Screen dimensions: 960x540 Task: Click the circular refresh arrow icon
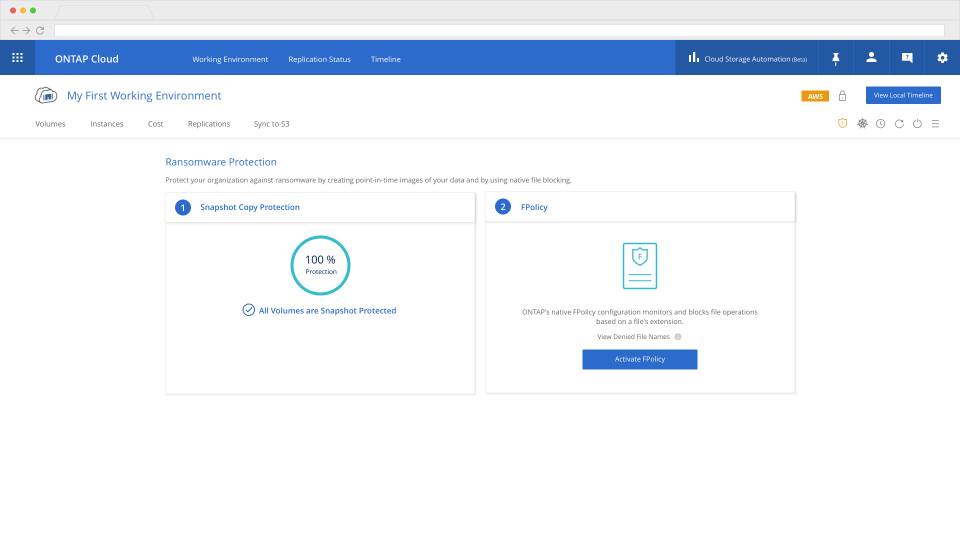(899, 124)
